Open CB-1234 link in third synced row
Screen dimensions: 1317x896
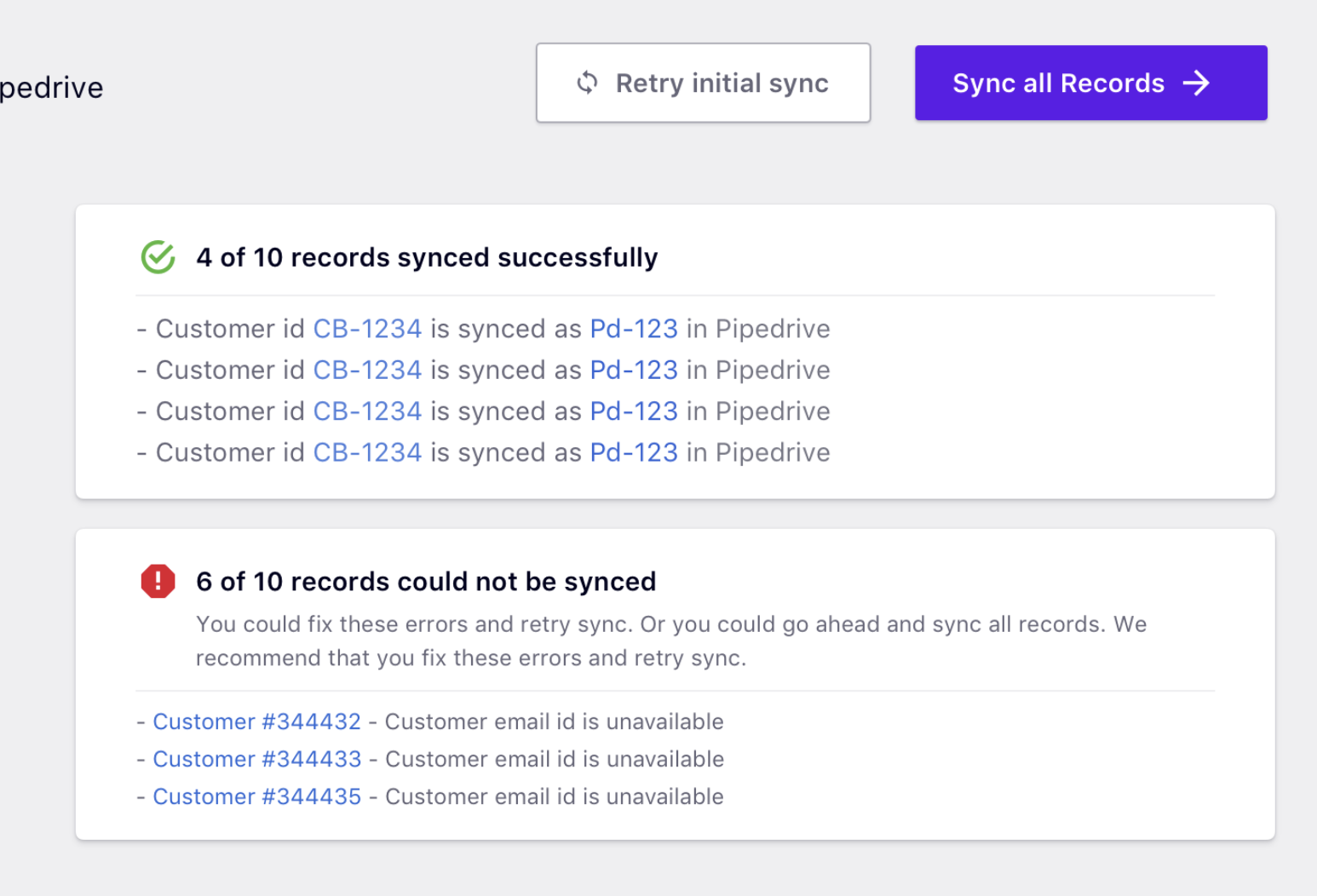tap(367, 411)
